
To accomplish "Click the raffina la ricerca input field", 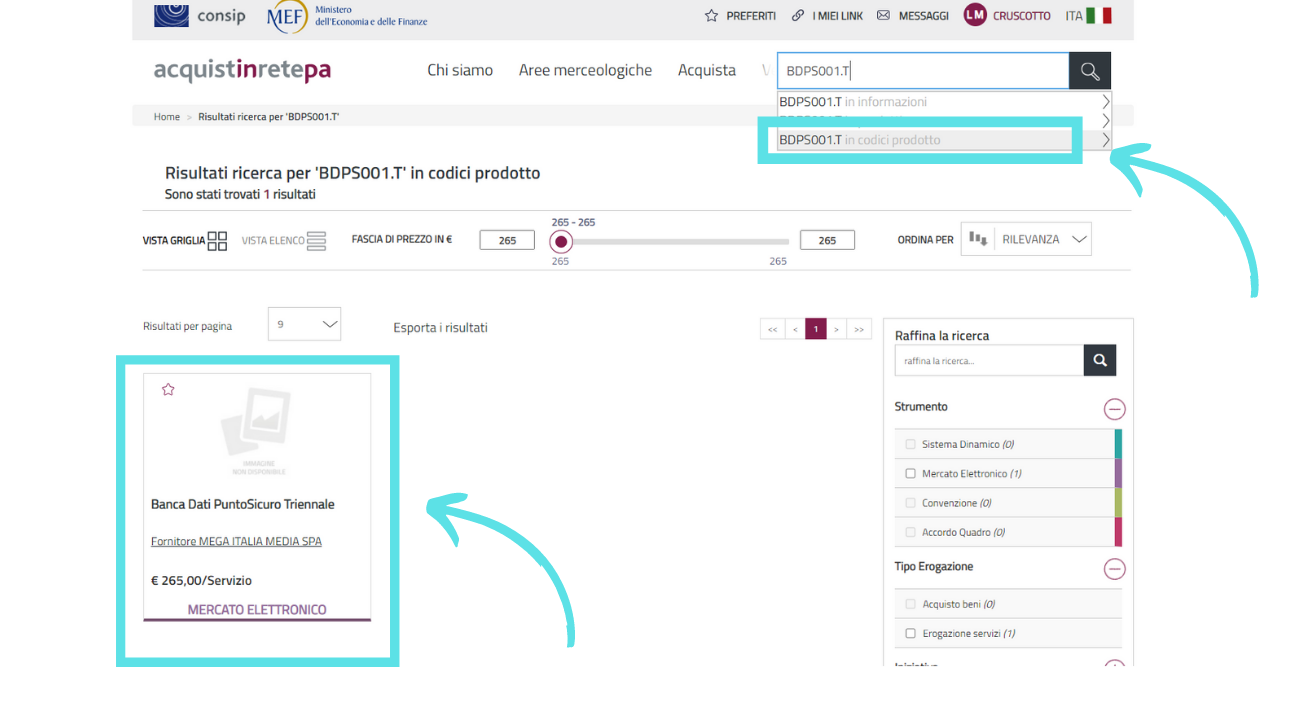I will [989, 361].
